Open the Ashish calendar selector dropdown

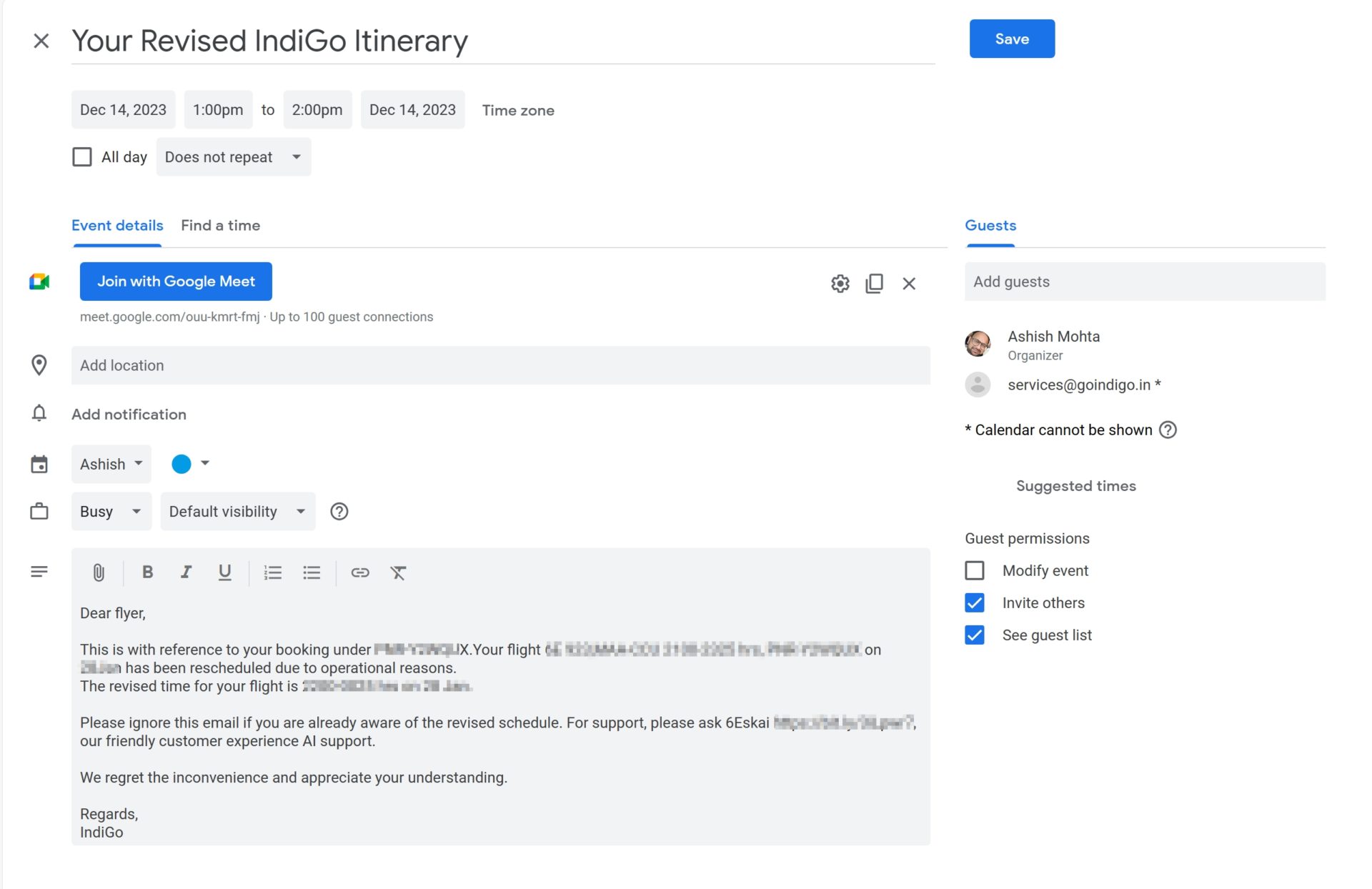111,464
